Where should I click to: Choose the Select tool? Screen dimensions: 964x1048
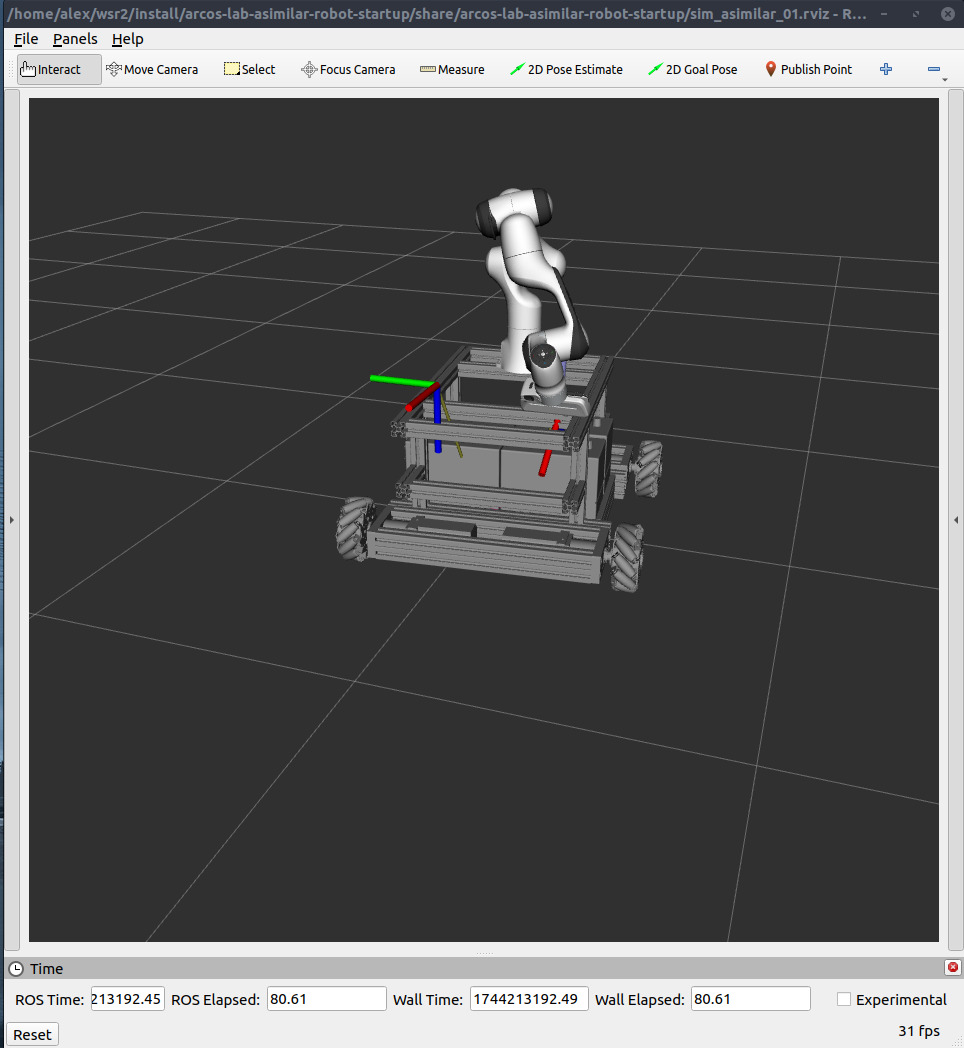[248, 69]
